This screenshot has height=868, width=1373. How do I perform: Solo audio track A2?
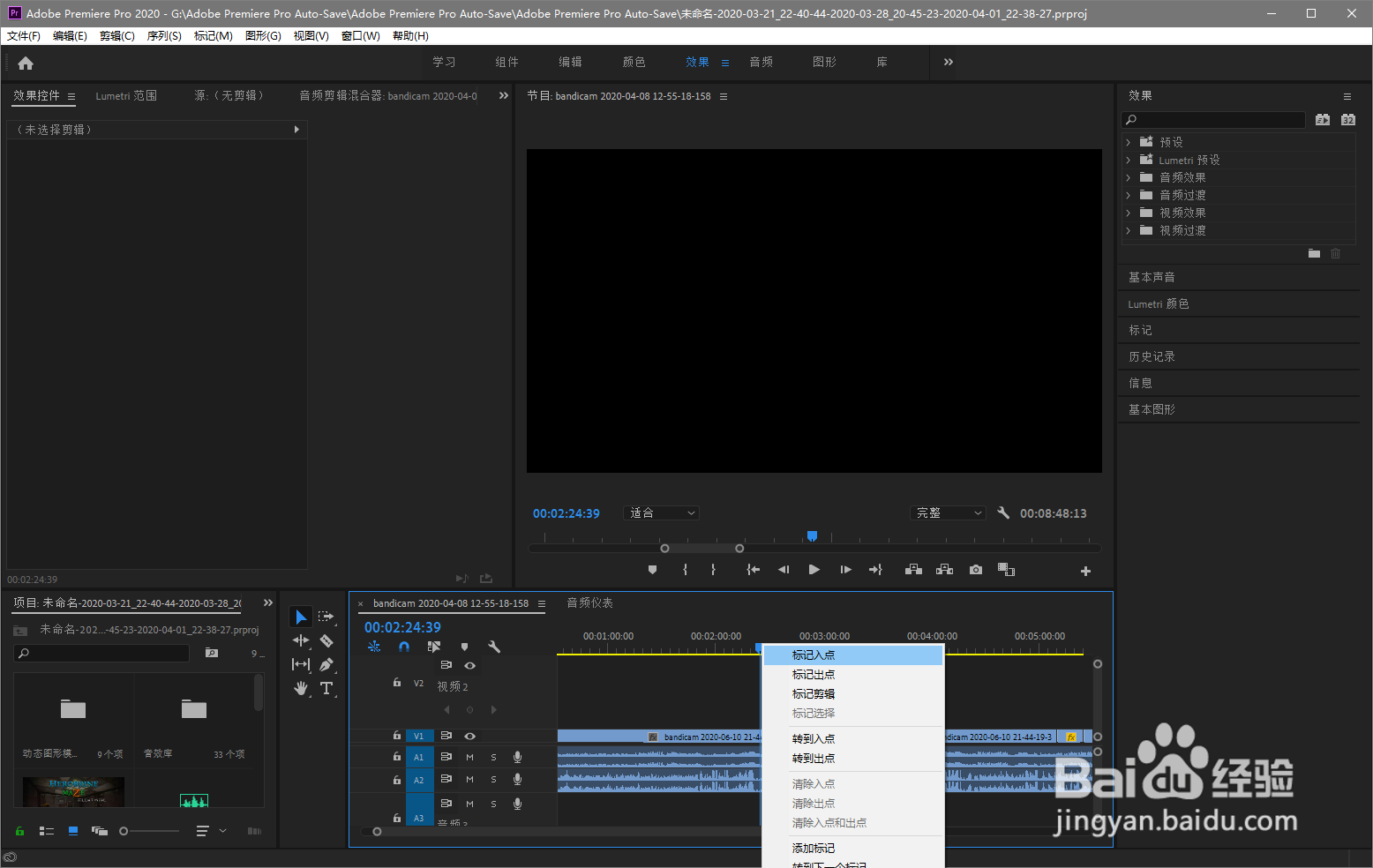click(x=493, y=780)
